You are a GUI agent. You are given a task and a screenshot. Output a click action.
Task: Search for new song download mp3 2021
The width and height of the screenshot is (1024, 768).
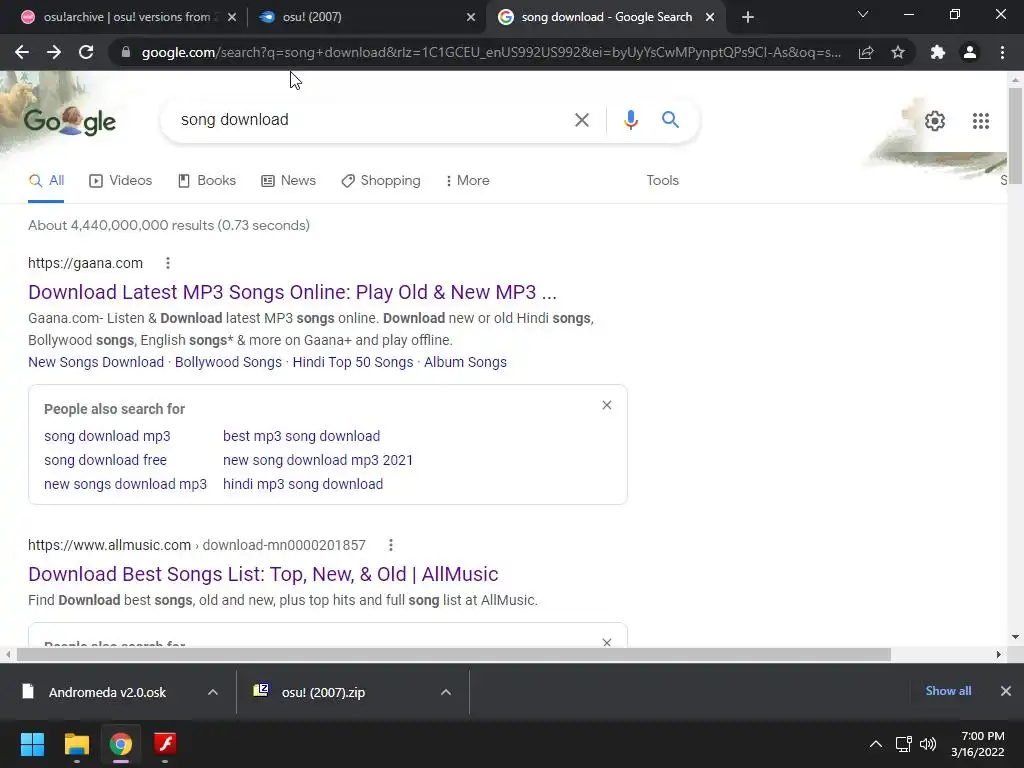(x=318, y=460)
